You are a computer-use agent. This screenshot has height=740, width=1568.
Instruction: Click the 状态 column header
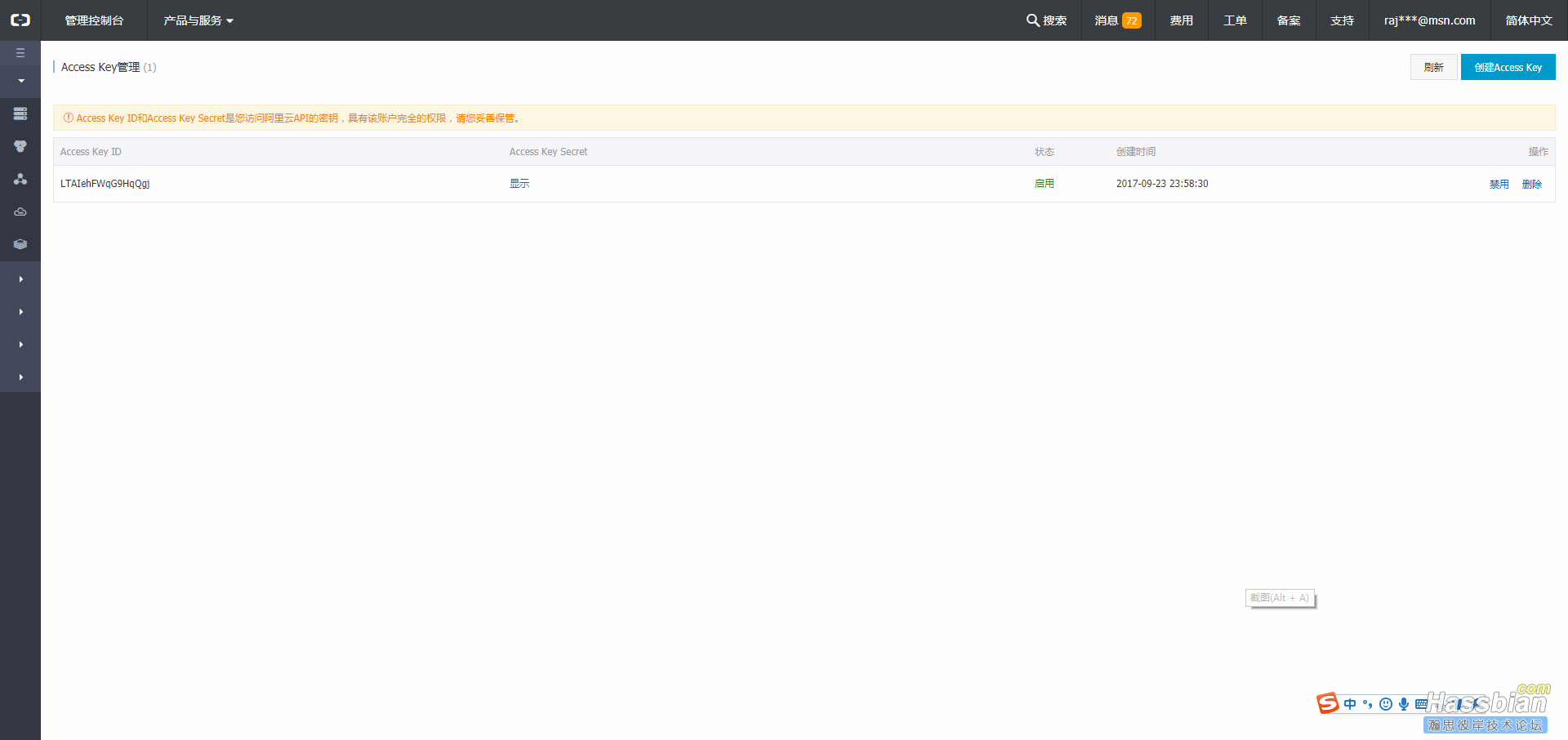coord(1044,152)
